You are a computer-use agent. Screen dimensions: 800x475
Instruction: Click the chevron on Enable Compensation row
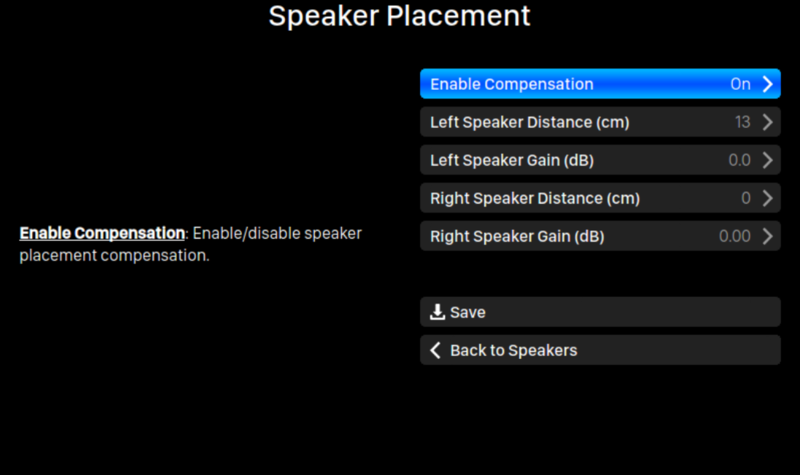click(x=767, y=84)
